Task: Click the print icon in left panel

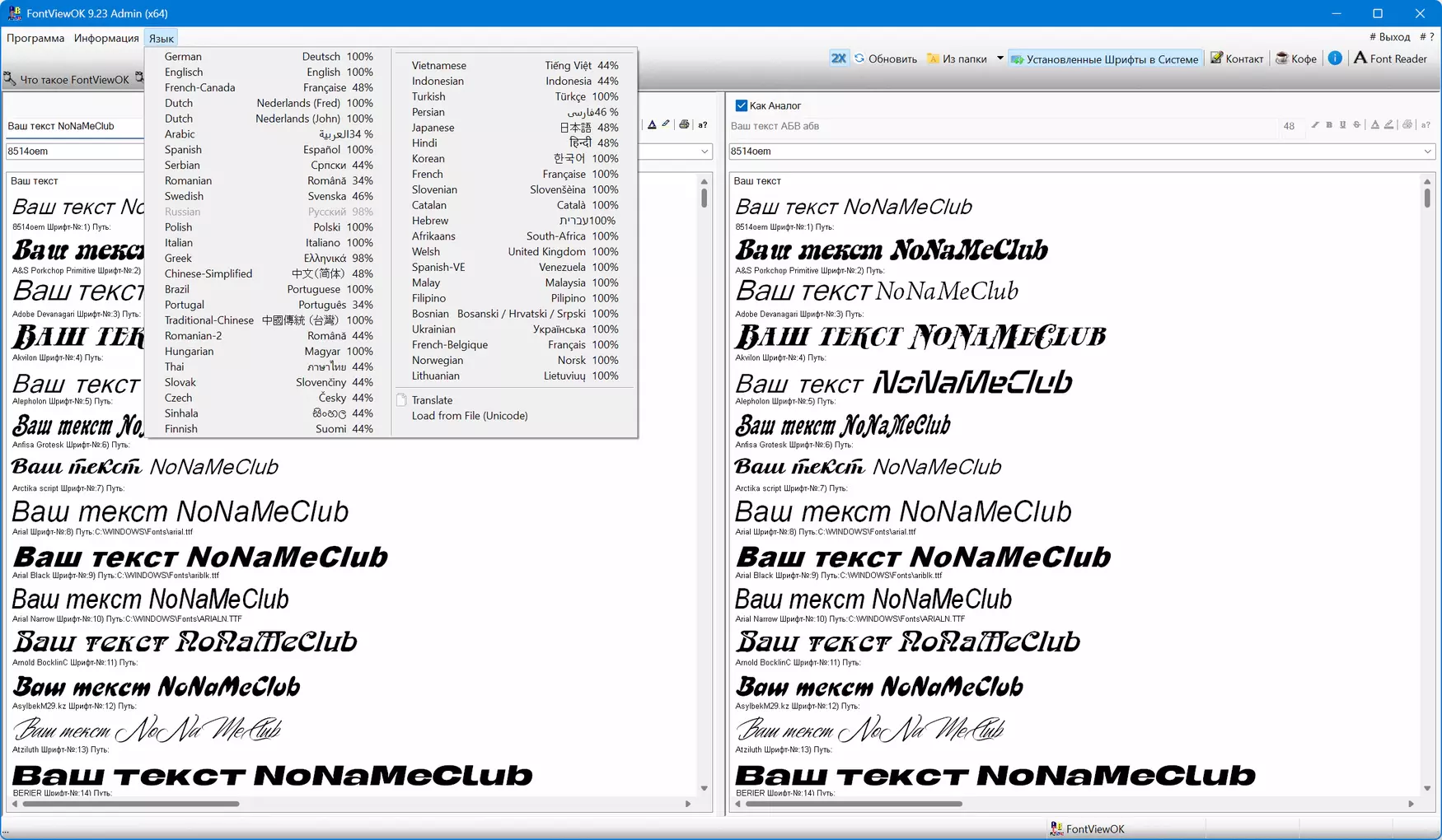Action: coord(684,125)
